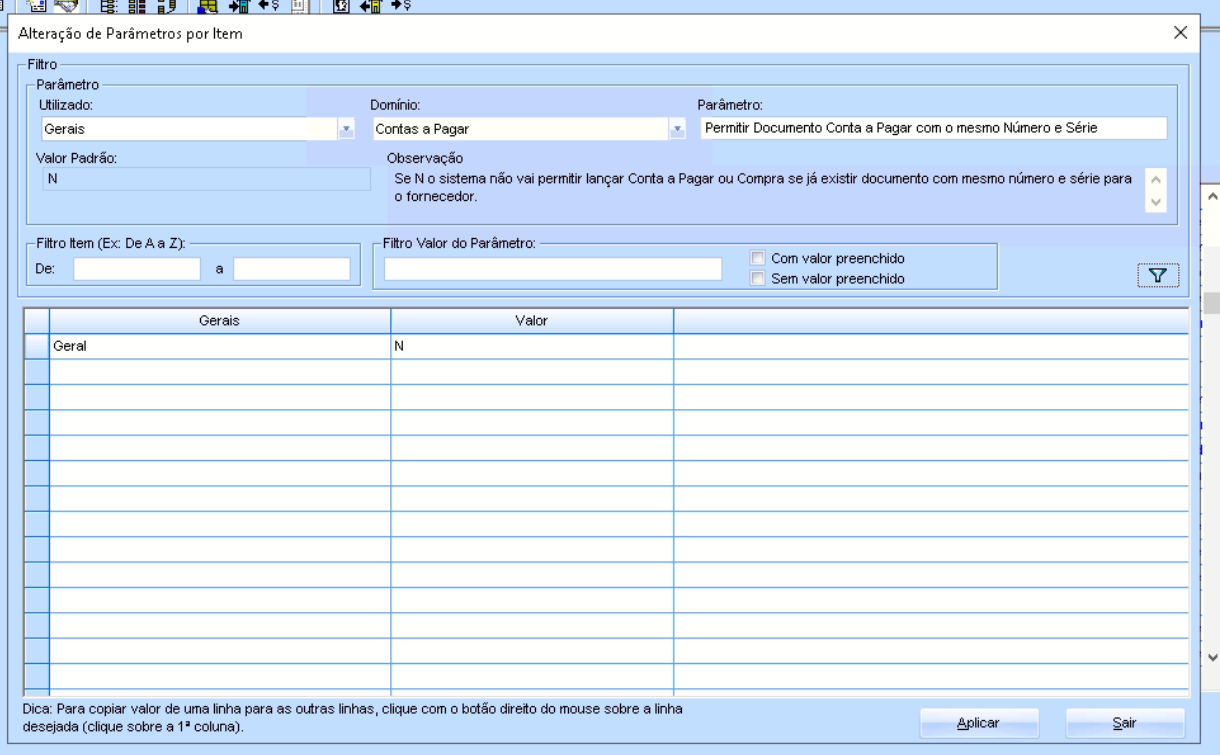Click the funnel filter icon button
This screenshot has width=1220, height=755.
[x=1158, y=275]
